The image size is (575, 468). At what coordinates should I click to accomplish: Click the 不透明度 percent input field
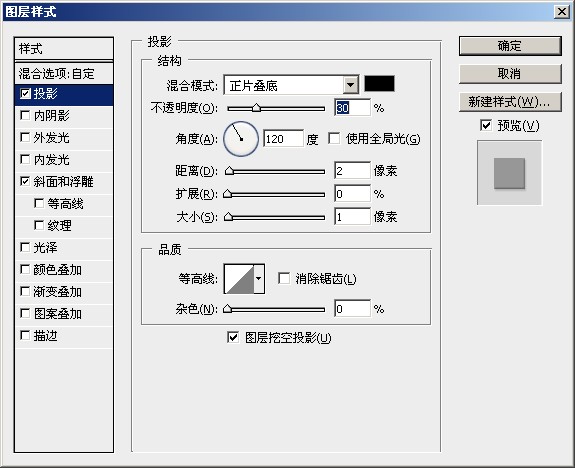coord(352,108)
